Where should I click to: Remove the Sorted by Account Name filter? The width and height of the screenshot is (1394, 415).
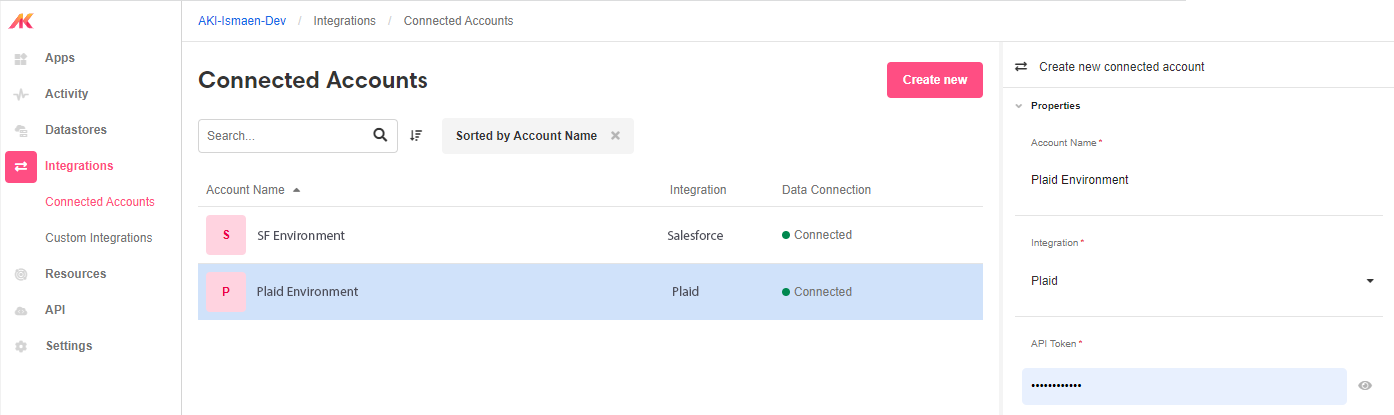616,136
